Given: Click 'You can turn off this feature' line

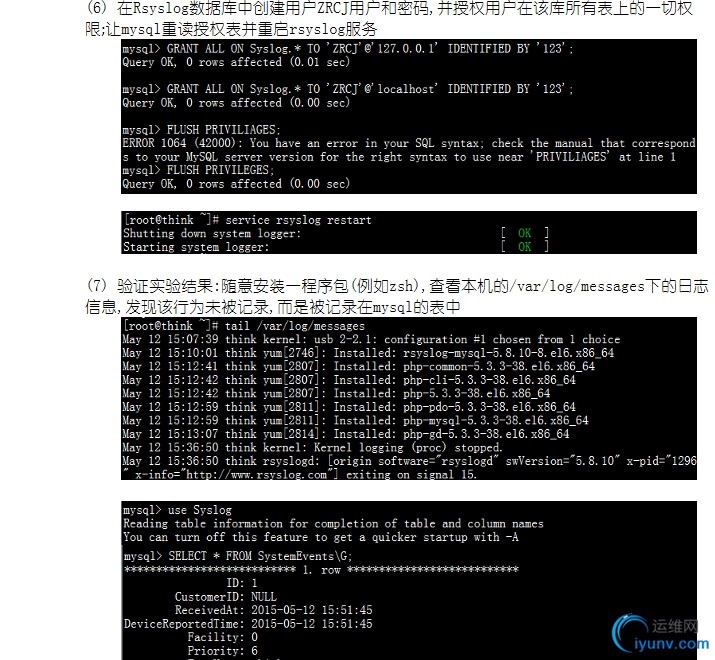Looking at the screenshot, I should tap(321, 537).
